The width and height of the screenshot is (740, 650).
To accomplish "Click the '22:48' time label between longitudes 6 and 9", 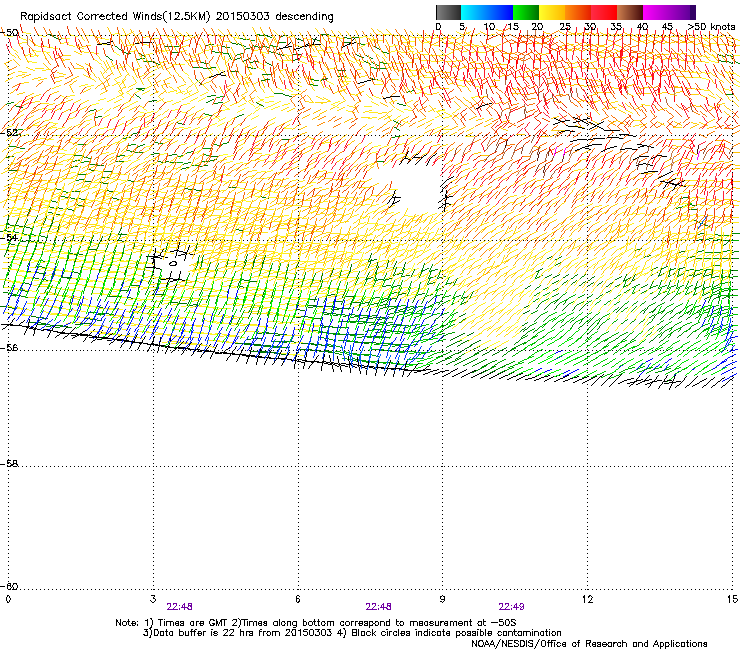I will click(x=378, y=607).
